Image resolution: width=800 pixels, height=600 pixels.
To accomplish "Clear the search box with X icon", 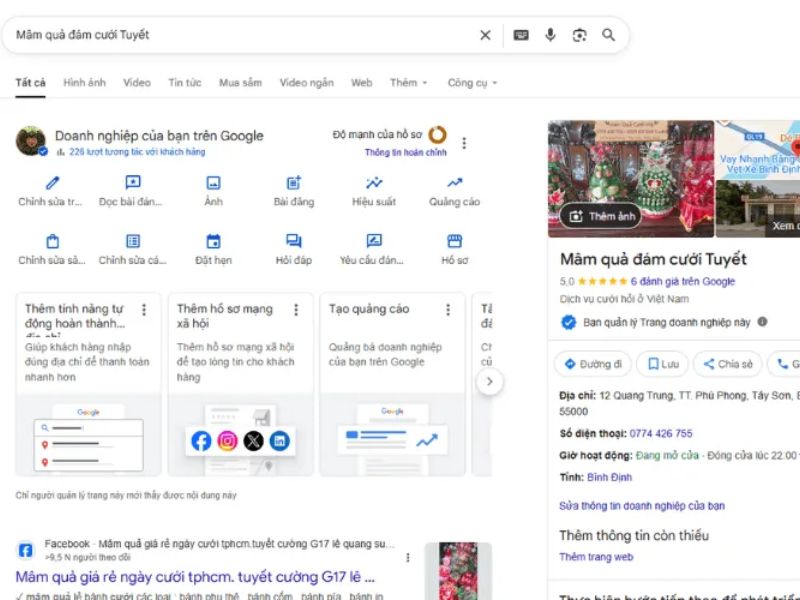I will 485,35.
